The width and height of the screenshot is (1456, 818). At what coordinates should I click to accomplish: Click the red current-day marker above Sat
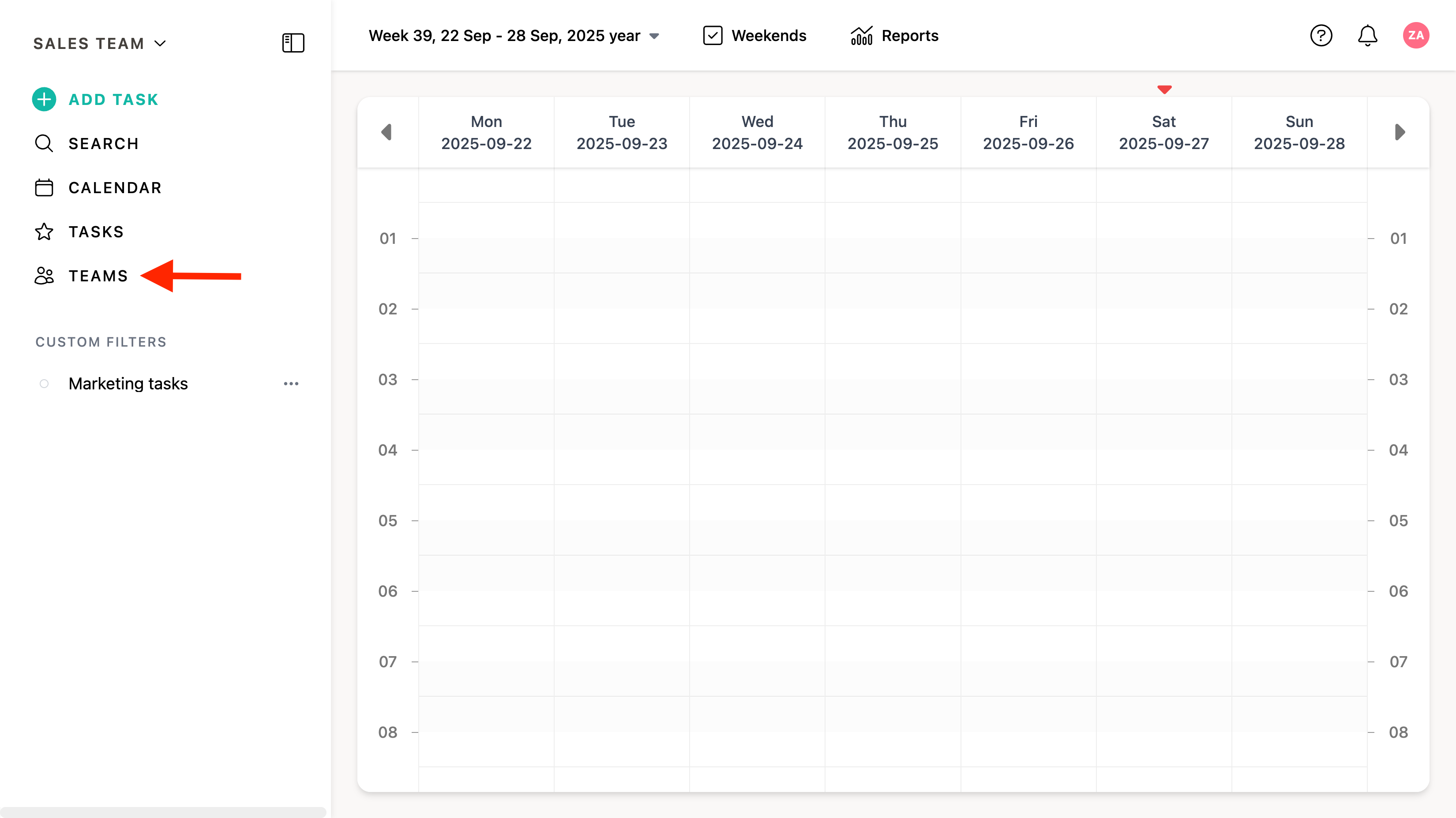click(1164, 89)
